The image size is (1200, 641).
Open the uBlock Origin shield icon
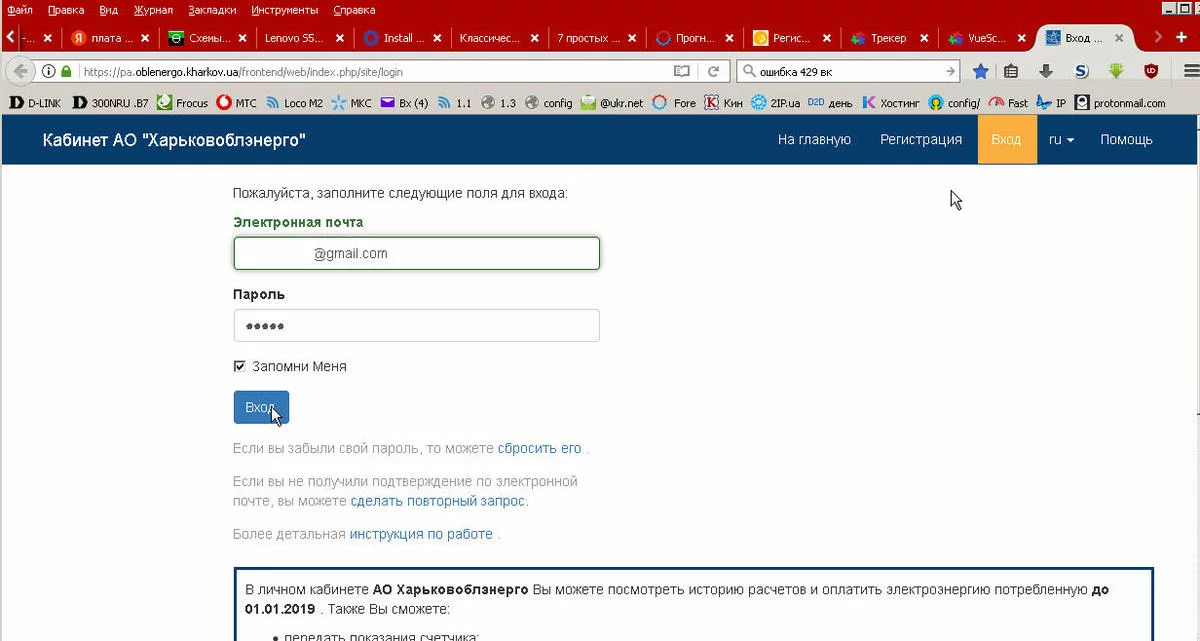pos(1151,71)
